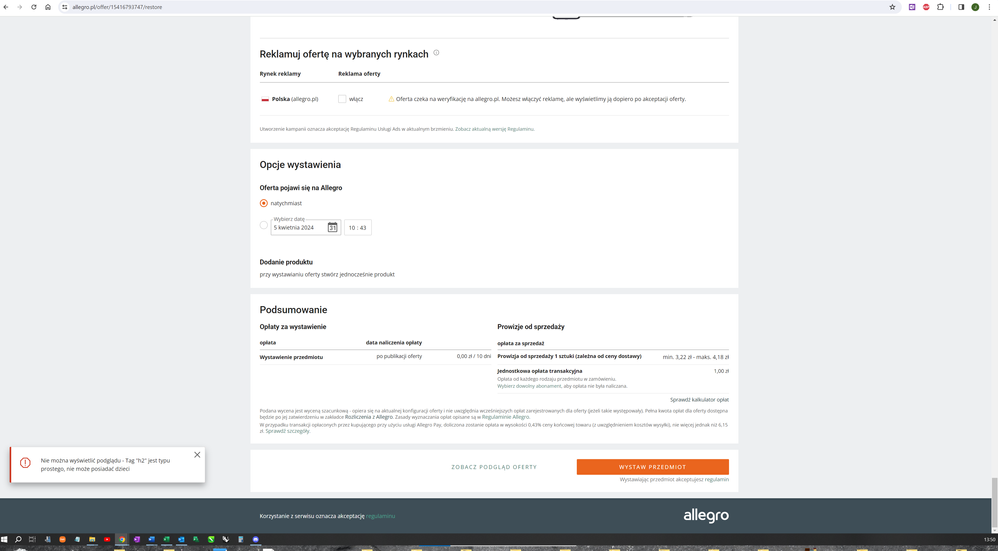Click the time field showing 10:43
The image size is (998, 551).
358,228
